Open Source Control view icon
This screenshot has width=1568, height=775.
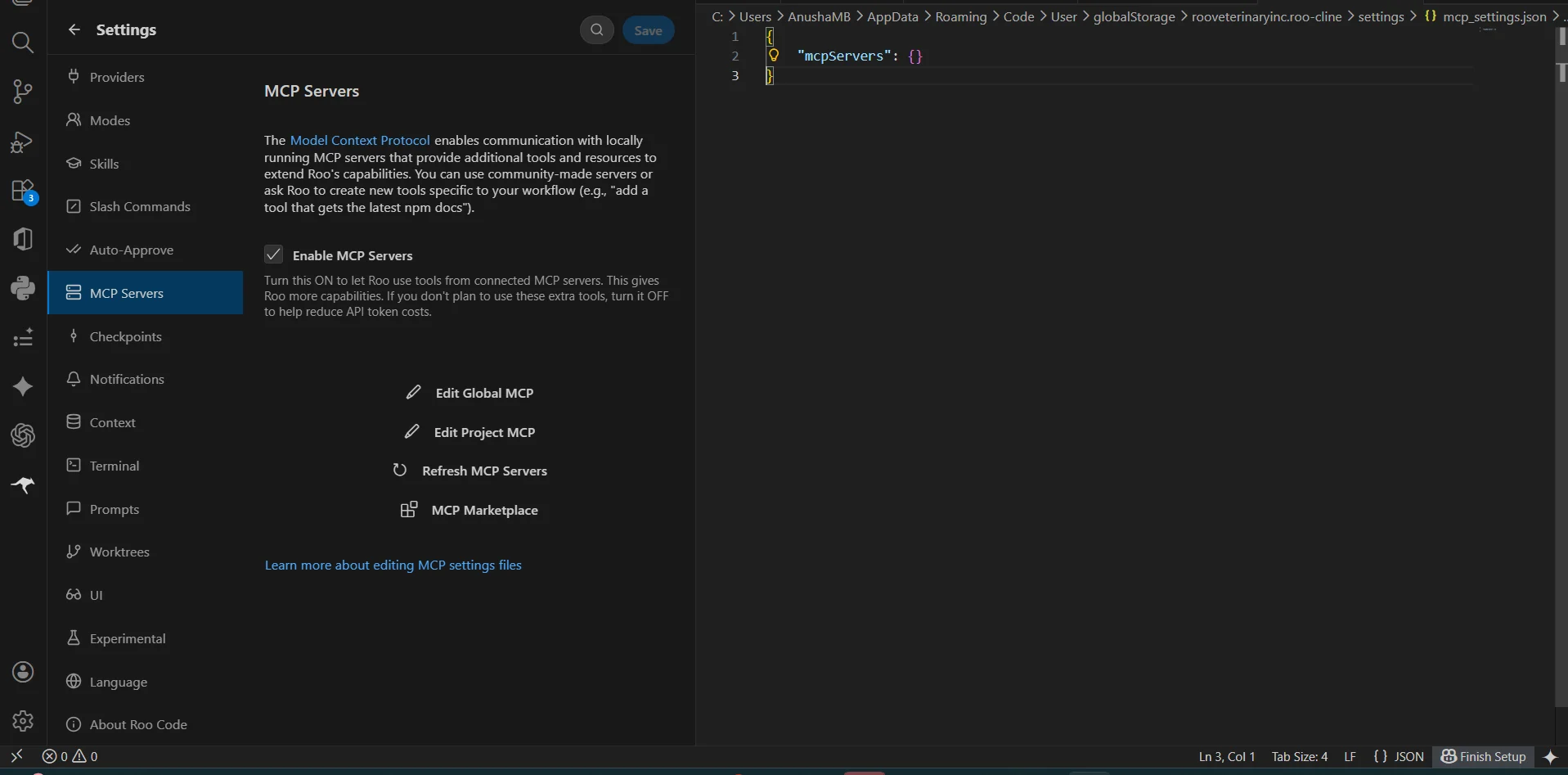point(23,92)
